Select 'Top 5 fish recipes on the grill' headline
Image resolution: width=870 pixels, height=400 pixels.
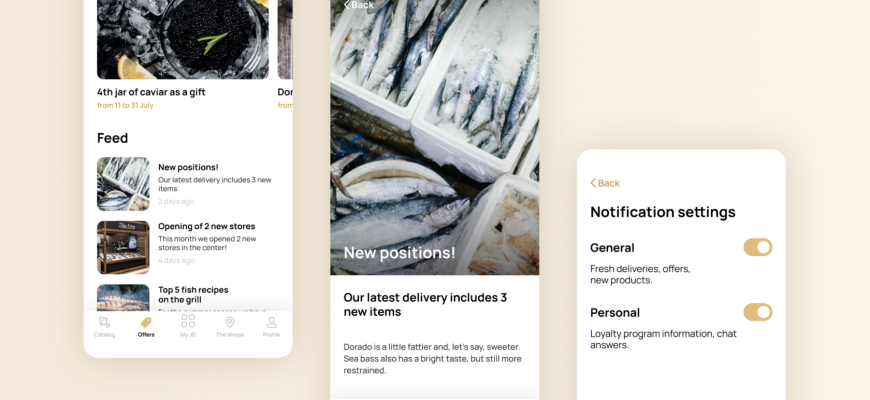(193, 295)
